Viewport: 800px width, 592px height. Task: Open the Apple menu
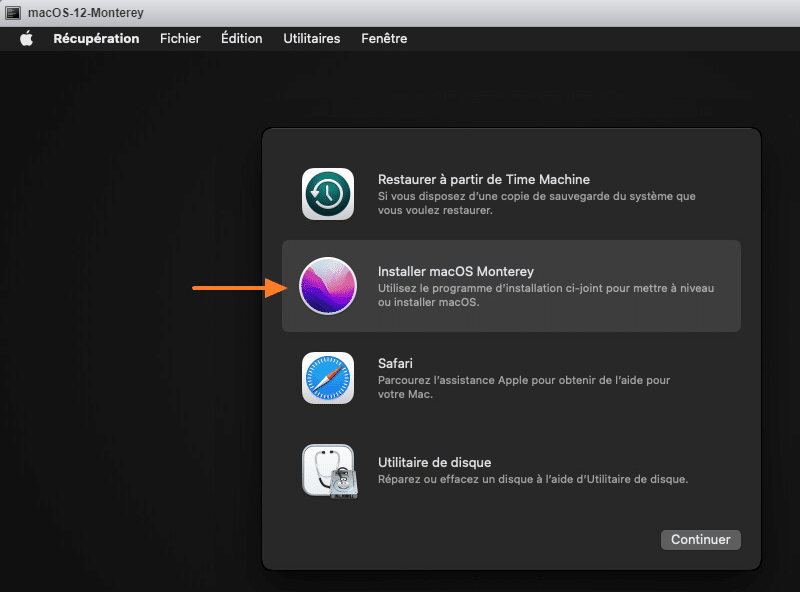(x=27, y=38)
